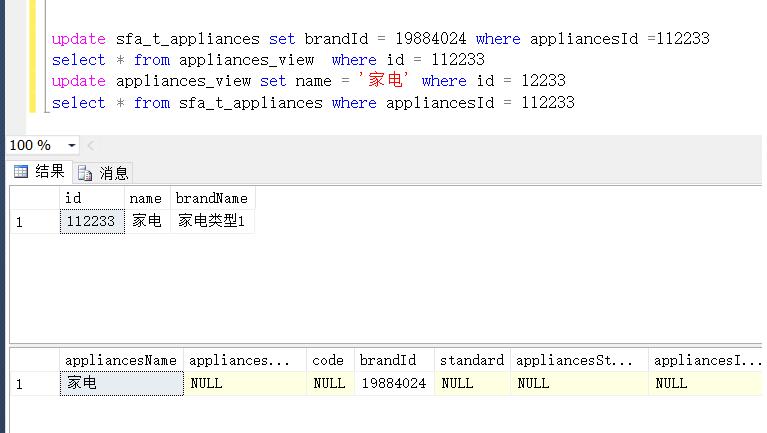The width and height of the screenshot is (767, 433).
Task: Click the editor's left scroll arrow beside zoom
Action: pos(89,146)
